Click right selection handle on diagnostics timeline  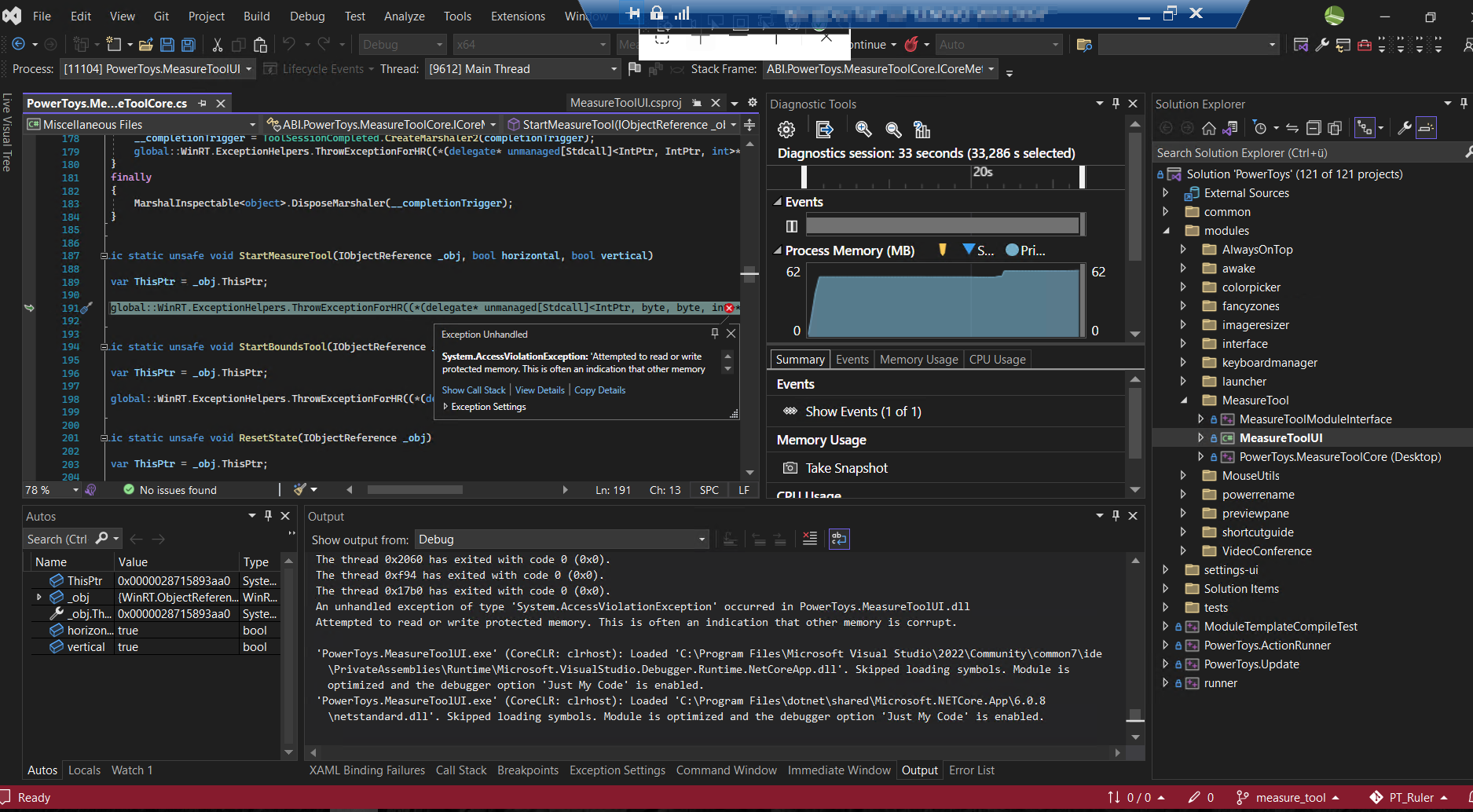(1082, 177)
